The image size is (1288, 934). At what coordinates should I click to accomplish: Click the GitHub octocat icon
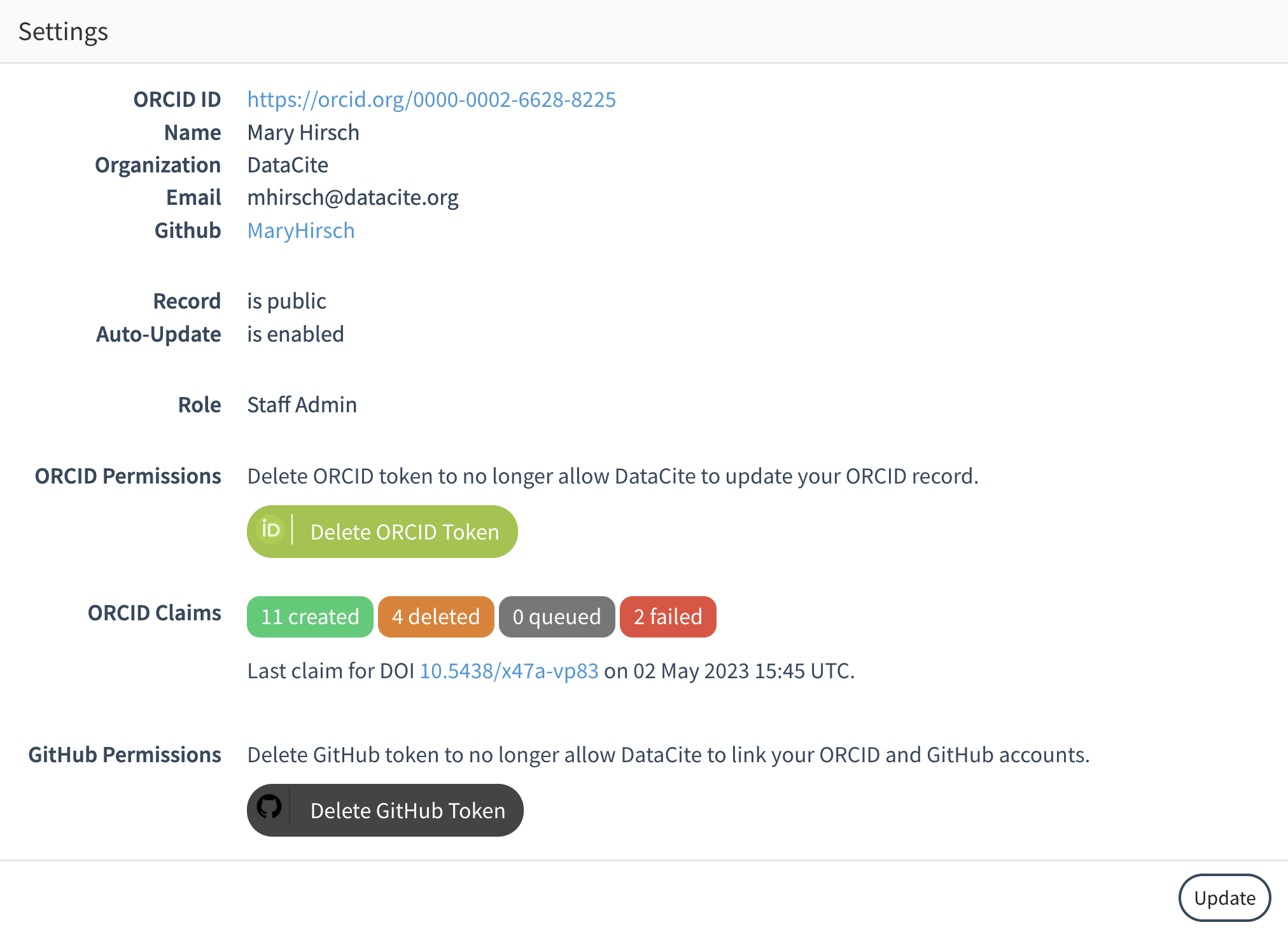(269, 808)
